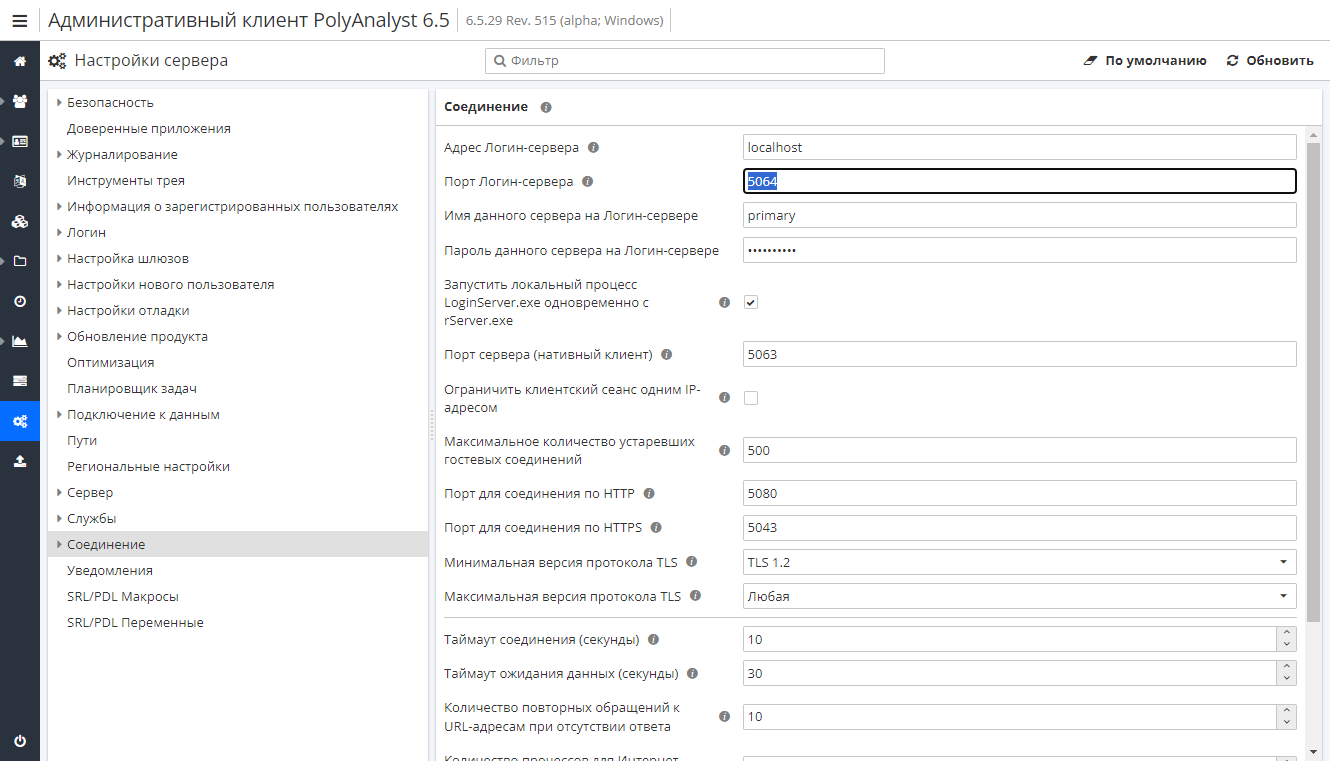Show info for Порт сервера (нативный клиент)
1330x761 pixels.
point(667,354)
